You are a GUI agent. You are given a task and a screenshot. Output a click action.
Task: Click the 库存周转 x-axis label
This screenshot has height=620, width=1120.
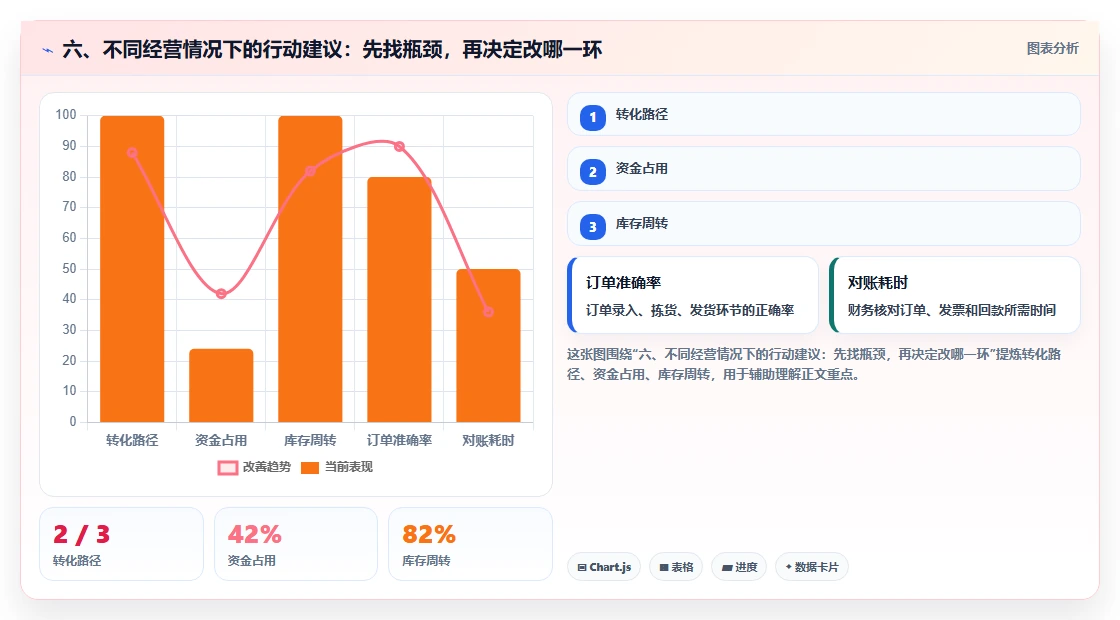pos(310,441)
